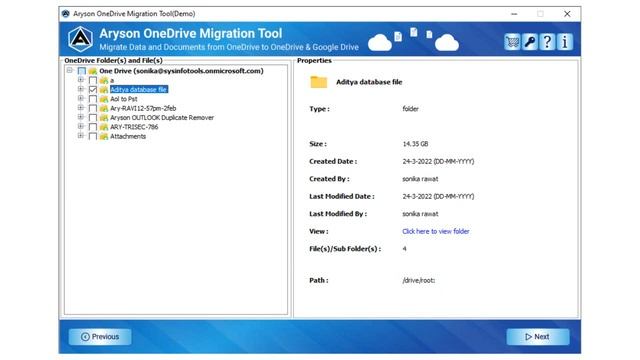Select the 'Aol to Pst' folder

(x=124, y=99)
